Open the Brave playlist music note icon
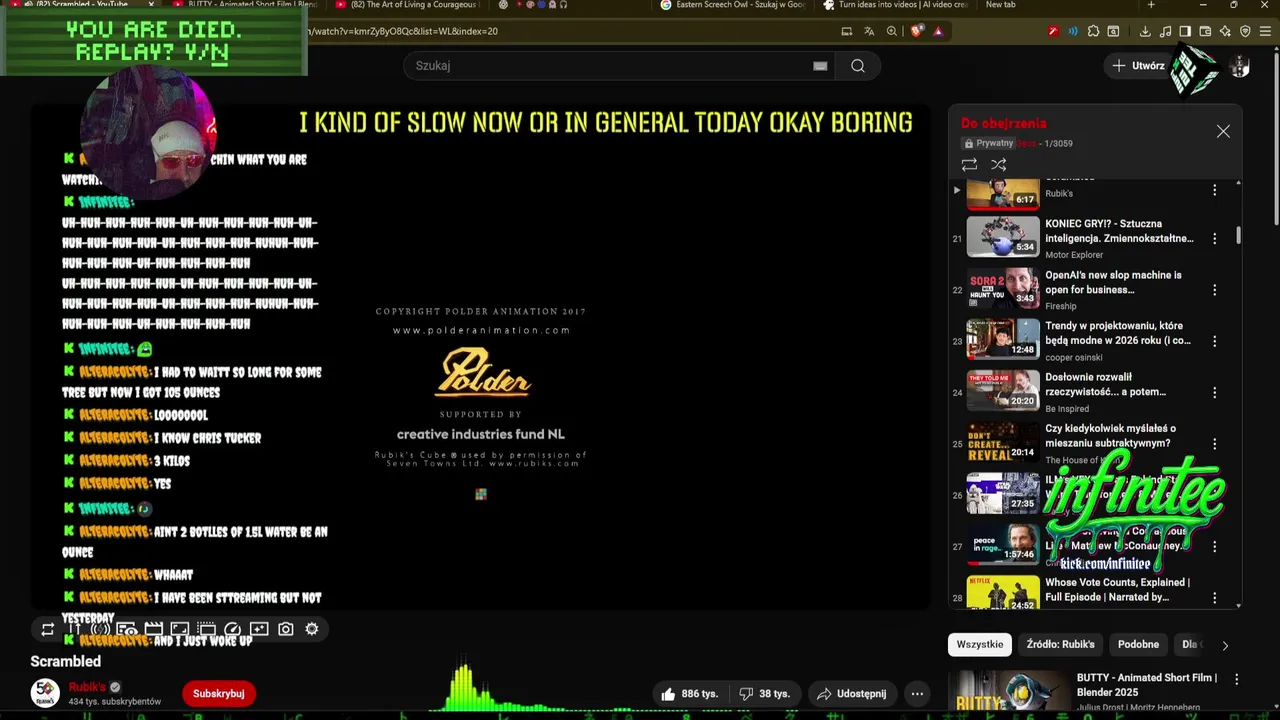 tap(1166, 31)
